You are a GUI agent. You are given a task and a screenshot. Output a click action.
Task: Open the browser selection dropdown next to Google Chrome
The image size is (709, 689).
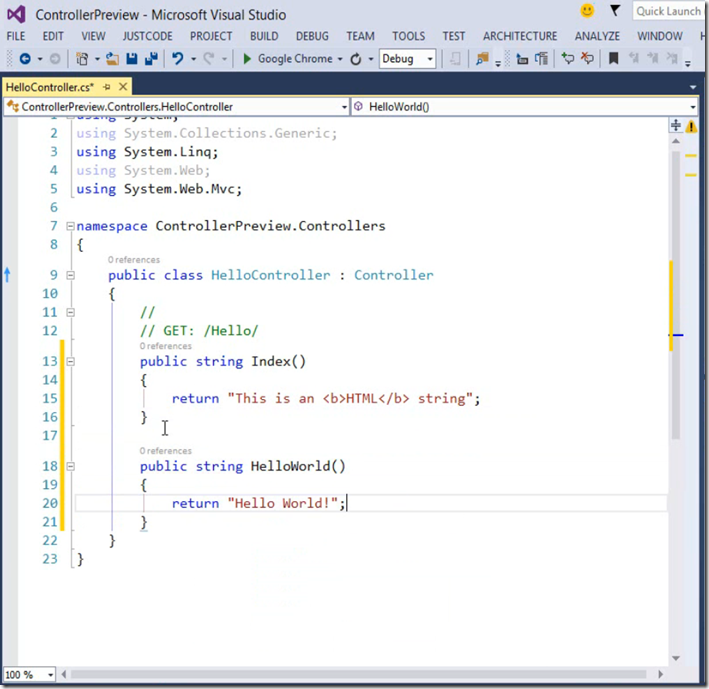click(340, 59)
